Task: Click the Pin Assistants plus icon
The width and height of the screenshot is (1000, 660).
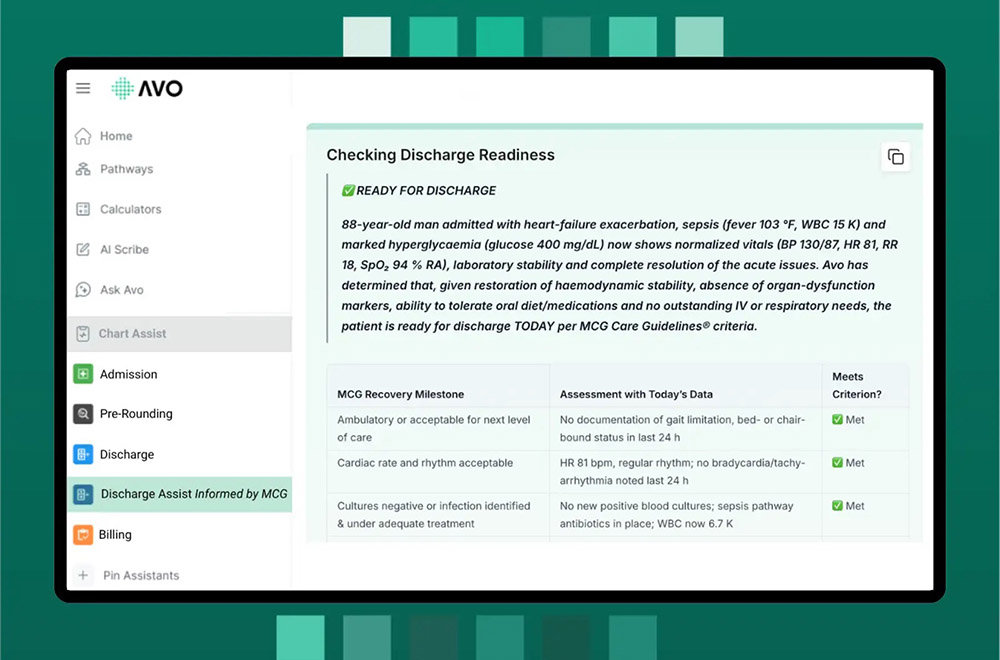Action: (83, 575)
